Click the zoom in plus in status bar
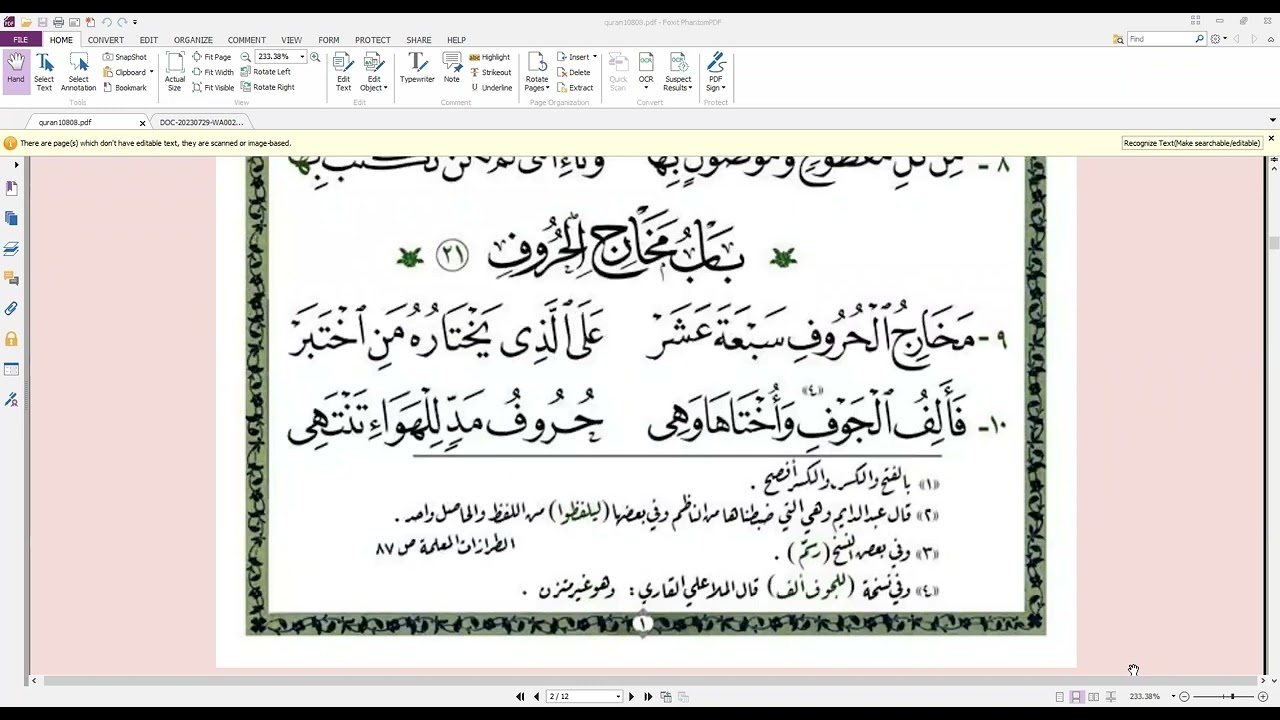Viewport: 1280px width, 720px height. [x=1263, y=696]
